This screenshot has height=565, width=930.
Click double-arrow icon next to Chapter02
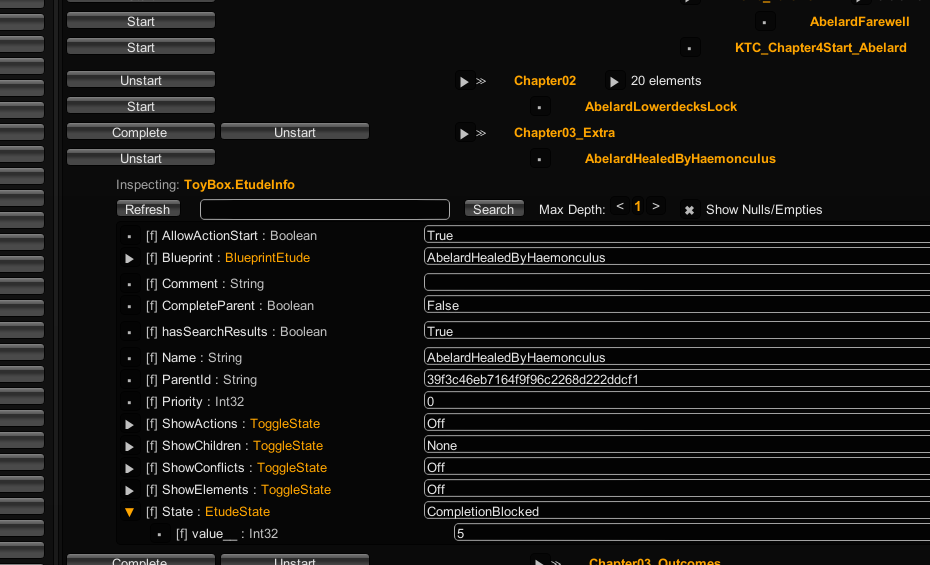[481, 81]
